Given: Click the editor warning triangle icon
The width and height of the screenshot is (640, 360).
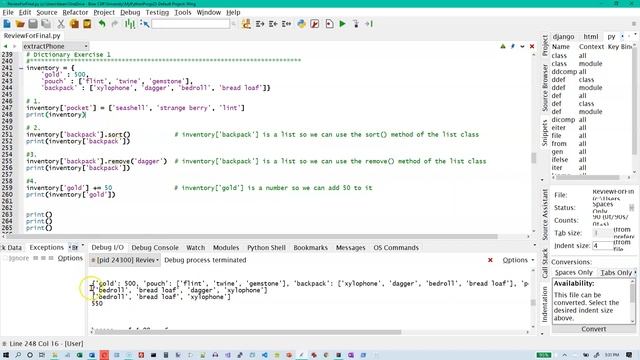Looking at the screenshot, I should (x=503, y=46).
